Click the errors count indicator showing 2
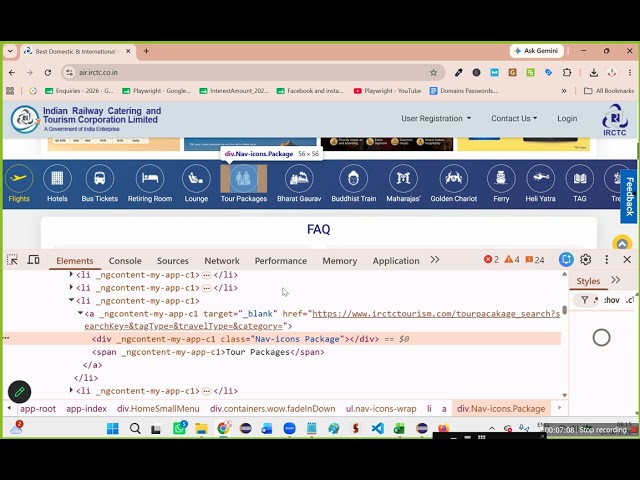 click(491, 260)
